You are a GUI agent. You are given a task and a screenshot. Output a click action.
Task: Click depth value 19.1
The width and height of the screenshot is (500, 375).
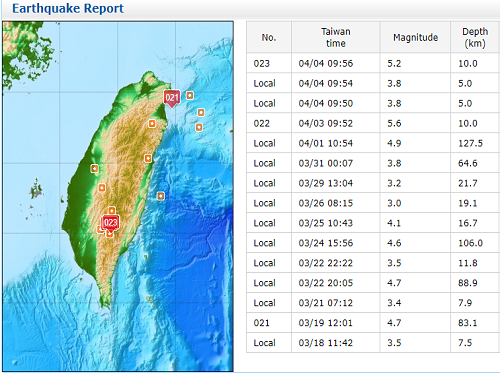pos(468,203)
